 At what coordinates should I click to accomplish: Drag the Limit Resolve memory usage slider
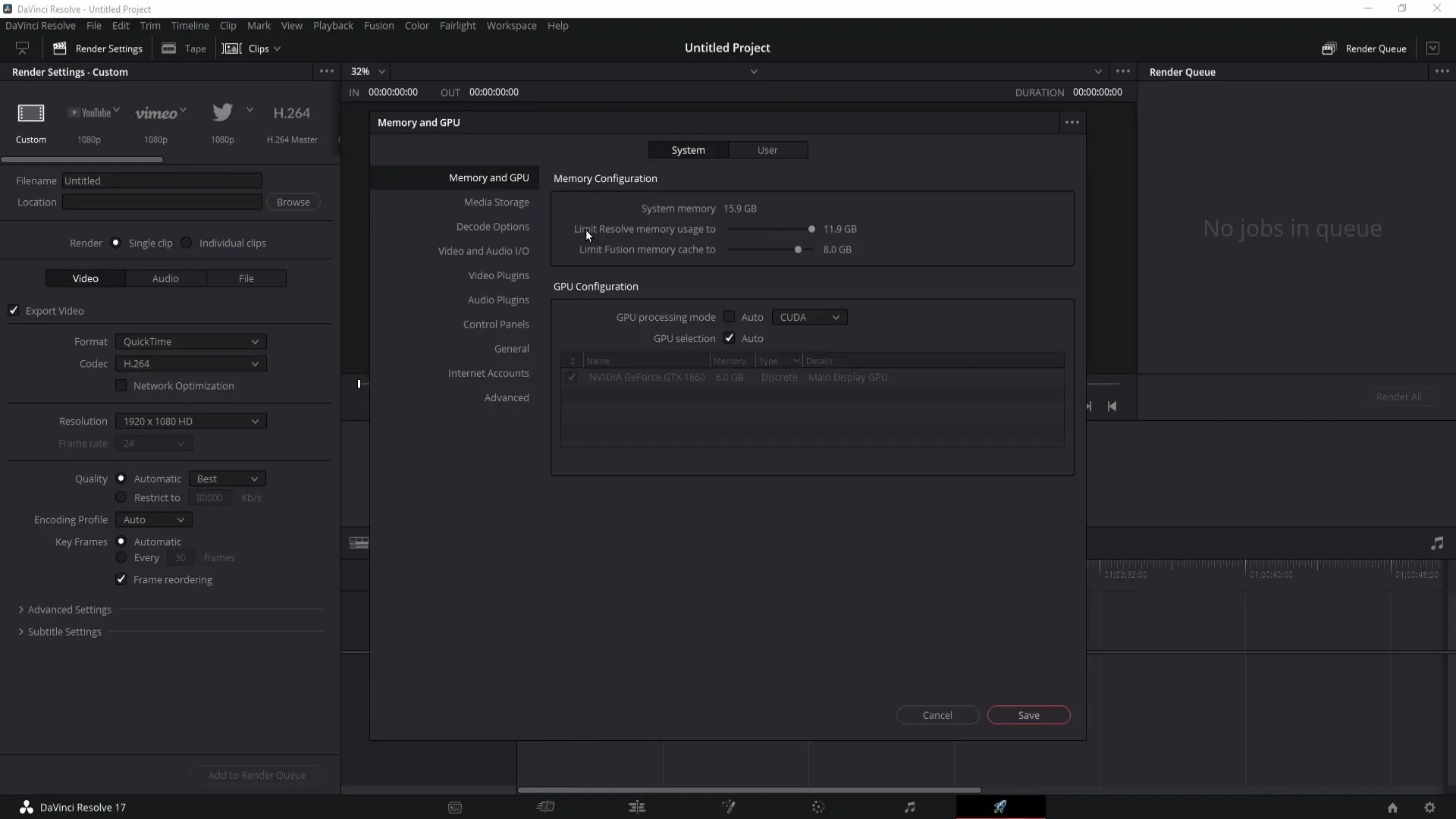click(x=811, y=228)
